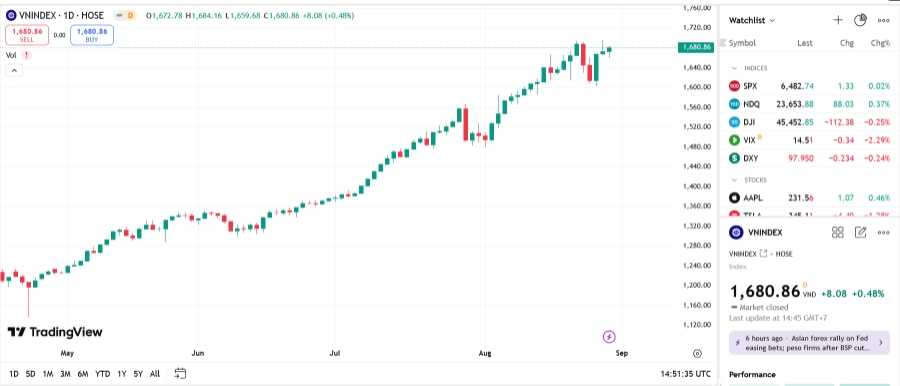Switch the chart range to YTD
The height and width of the screenshot is (386, 900).
[103, 374]
